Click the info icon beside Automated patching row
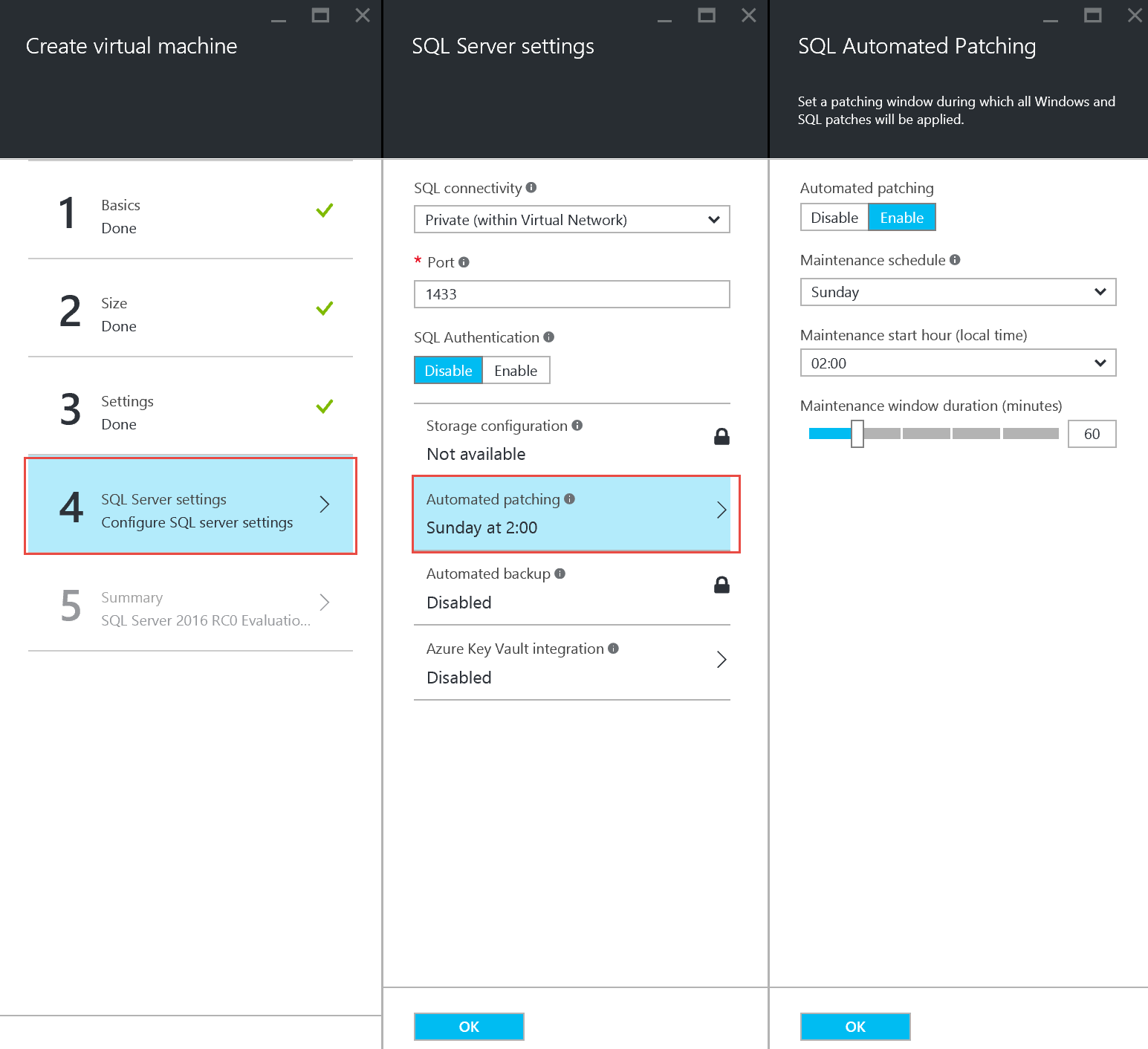 coord(569,498)
